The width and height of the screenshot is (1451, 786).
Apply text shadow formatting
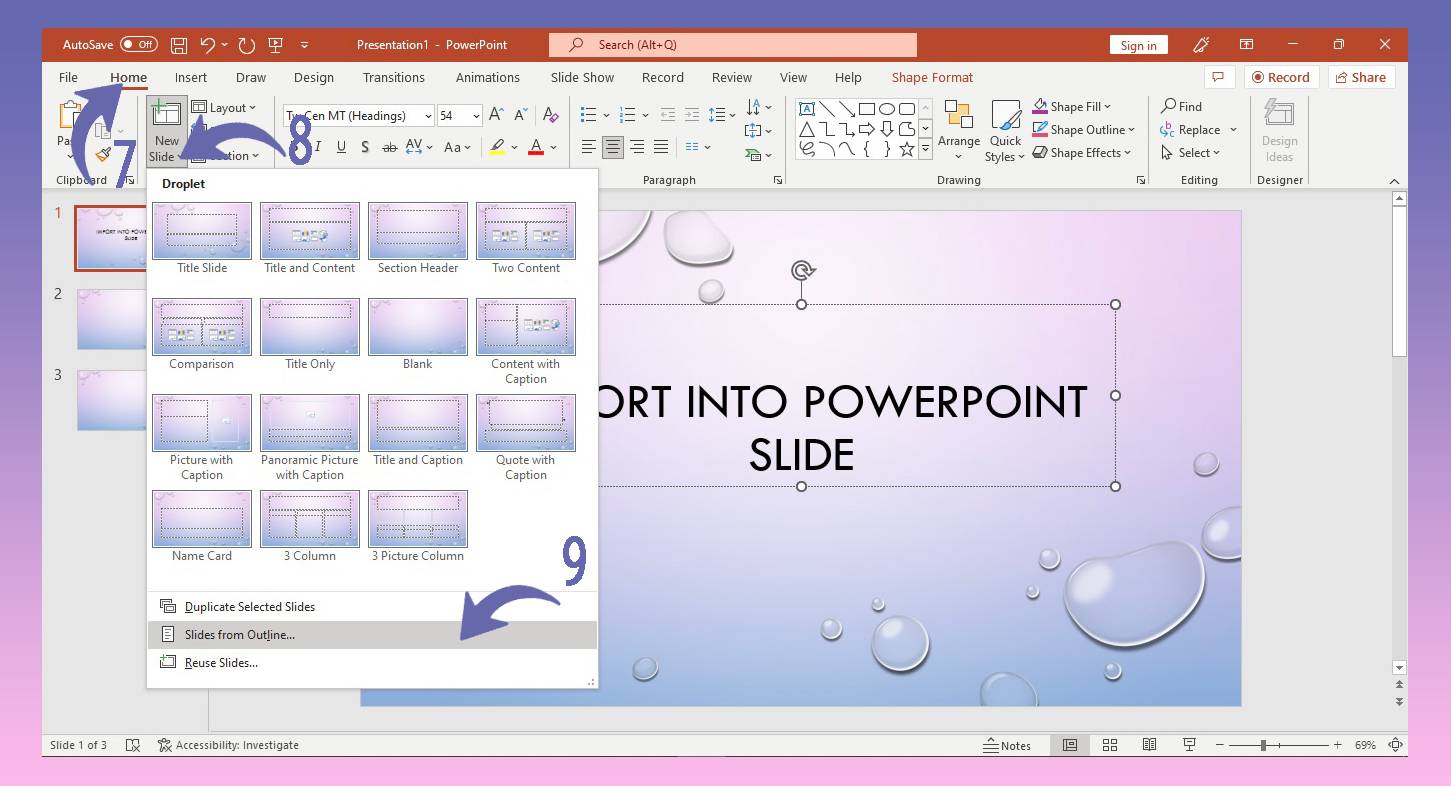365,147
